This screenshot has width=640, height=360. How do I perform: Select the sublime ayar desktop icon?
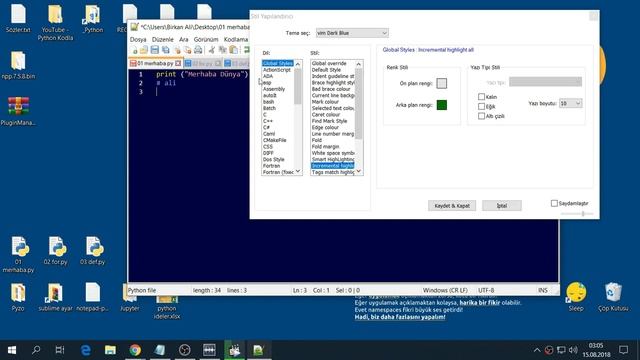click(x=56, y=297)
